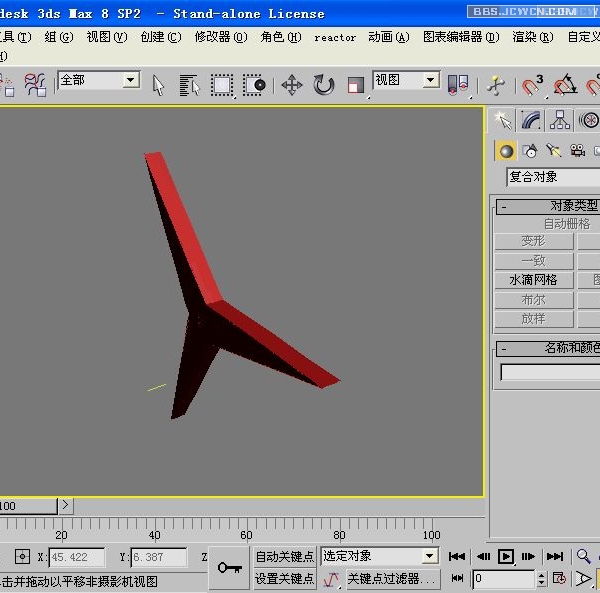Click the X coordinate field

click(x=77, y=557)
